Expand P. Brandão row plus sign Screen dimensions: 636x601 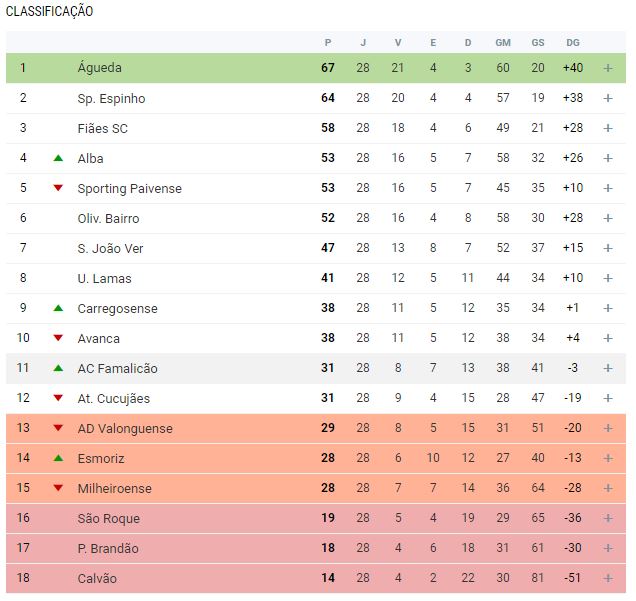608,548
